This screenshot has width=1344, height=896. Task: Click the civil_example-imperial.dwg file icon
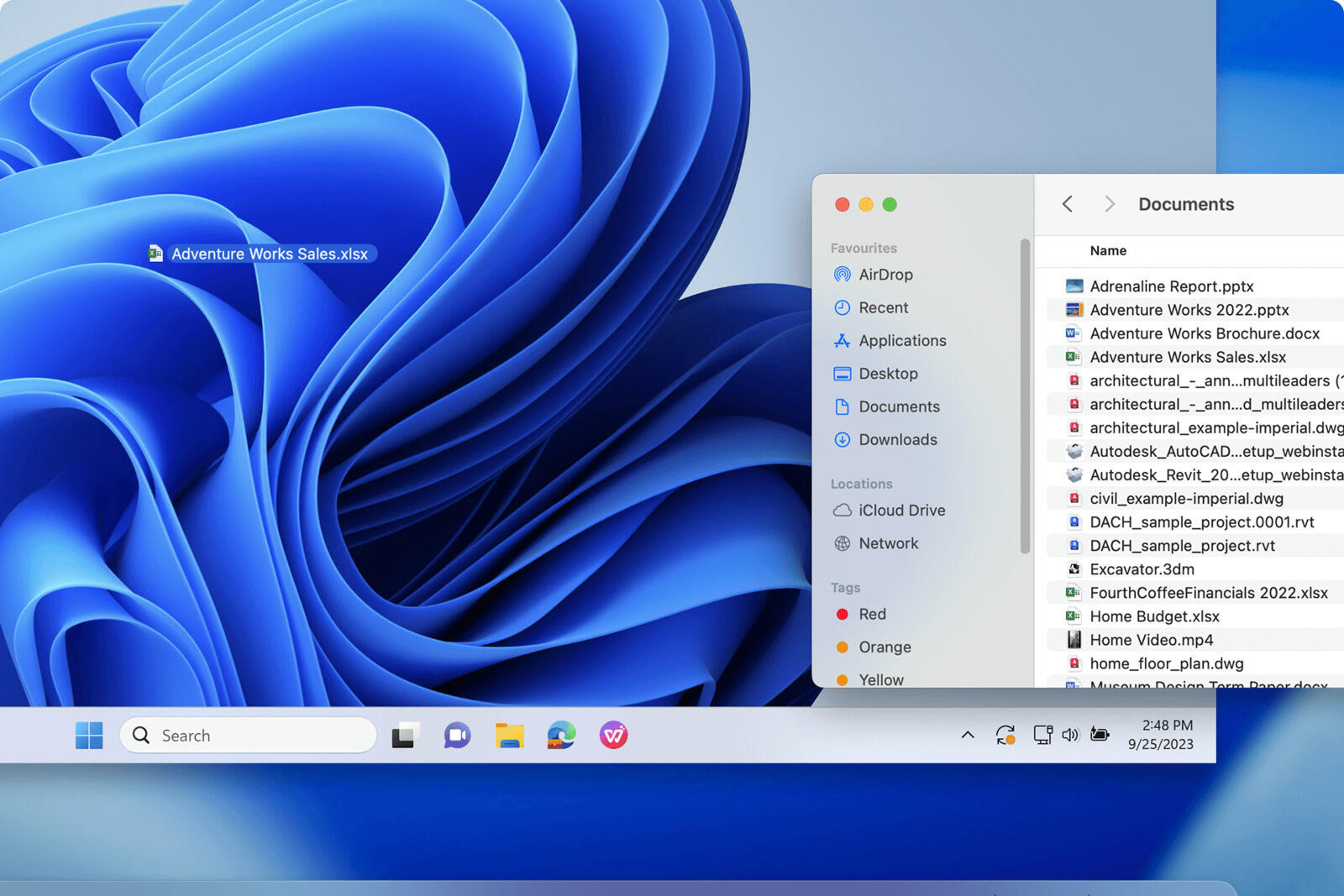1074,499
